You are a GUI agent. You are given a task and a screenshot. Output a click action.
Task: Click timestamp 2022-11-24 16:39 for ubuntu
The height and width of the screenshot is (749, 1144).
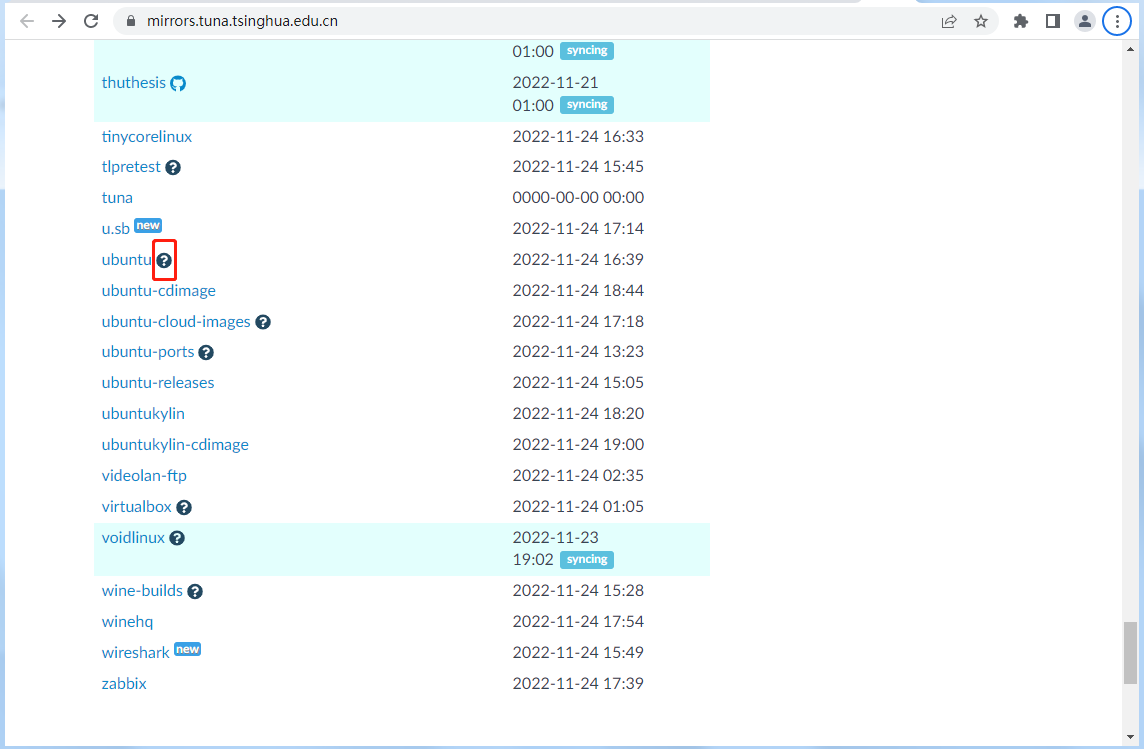click(x=578, y=260)
